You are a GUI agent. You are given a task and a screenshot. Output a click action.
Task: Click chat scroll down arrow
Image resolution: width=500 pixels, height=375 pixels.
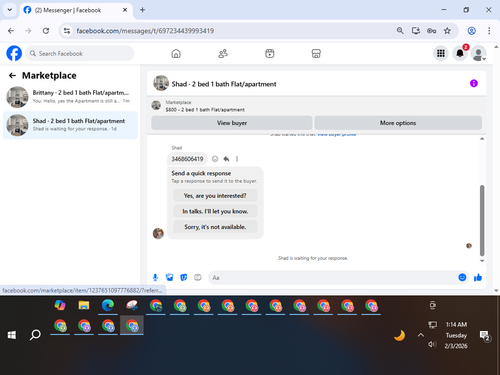pyautogui.click(x=482, y=261)
